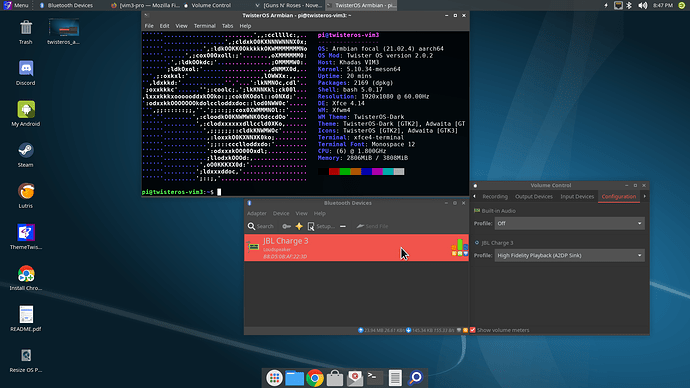Click the green color block in terminal output

click(x=345, y=172)
